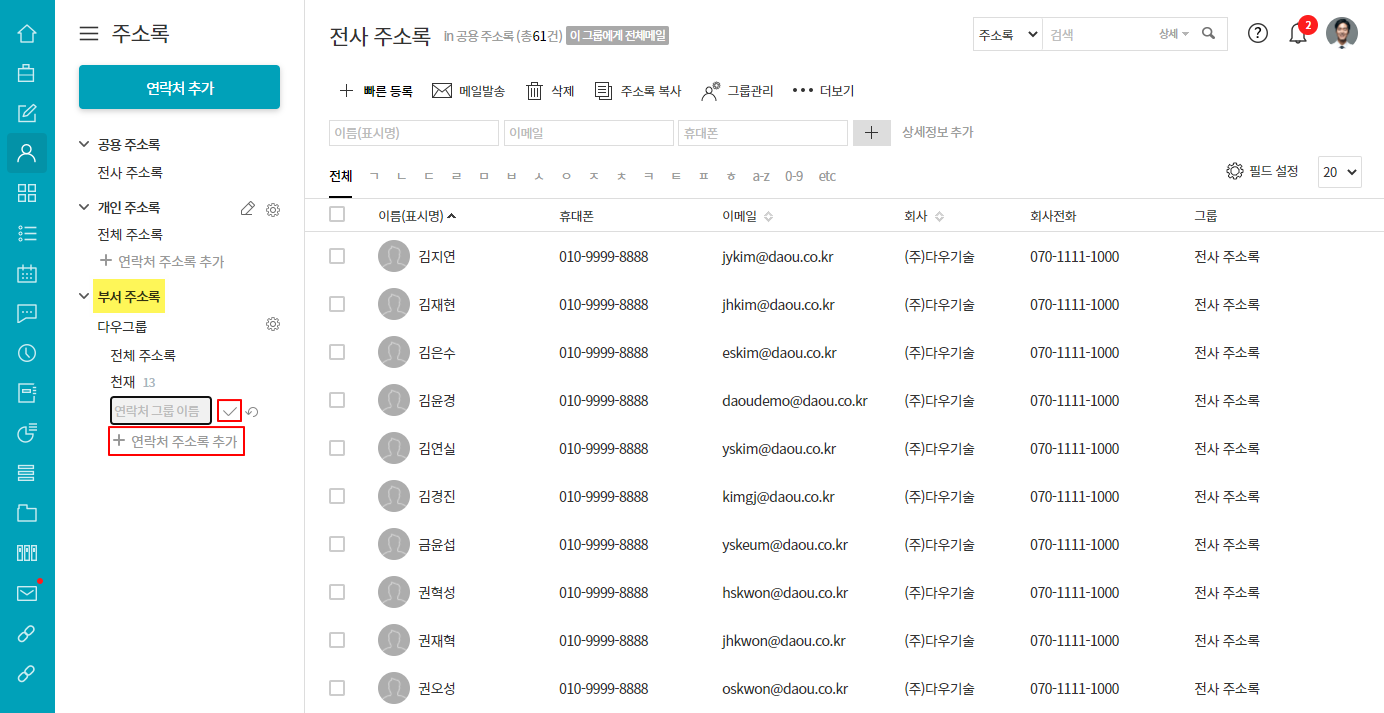Open the mail icon in left sidebar
Screen dimensions: 1384x713
(27, 593)
